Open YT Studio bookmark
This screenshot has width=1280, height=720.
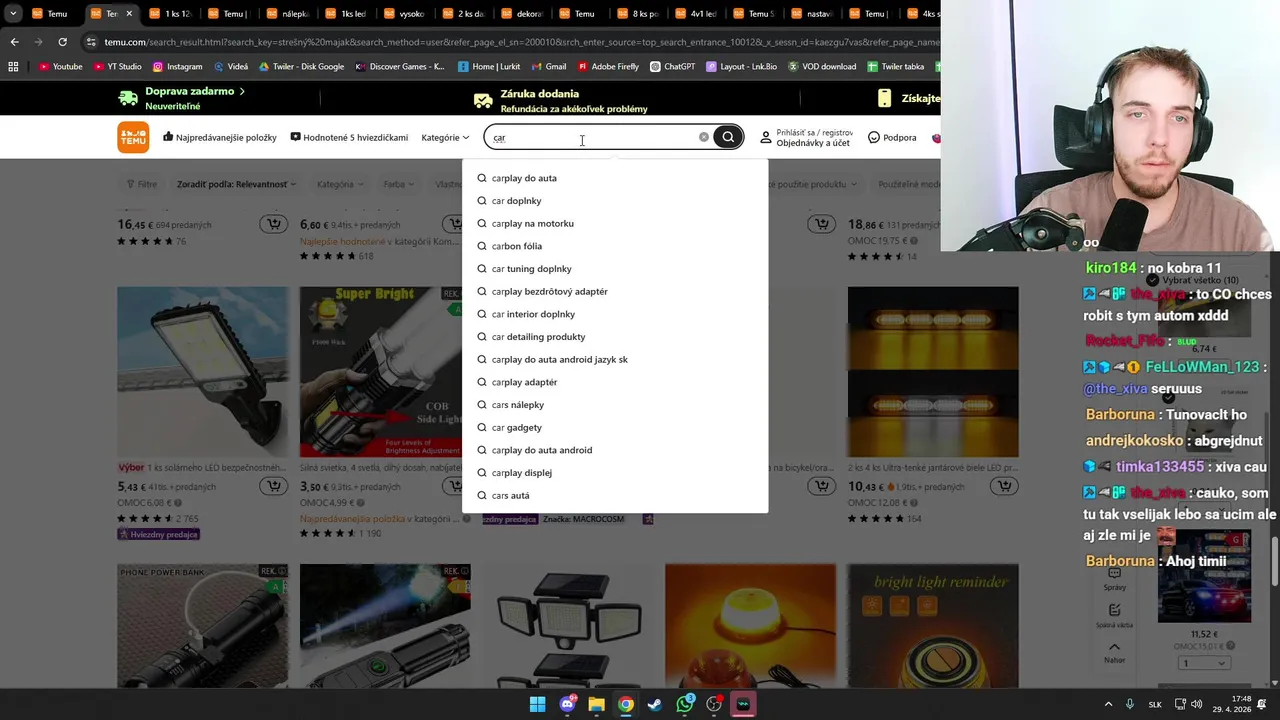[117, 67]
